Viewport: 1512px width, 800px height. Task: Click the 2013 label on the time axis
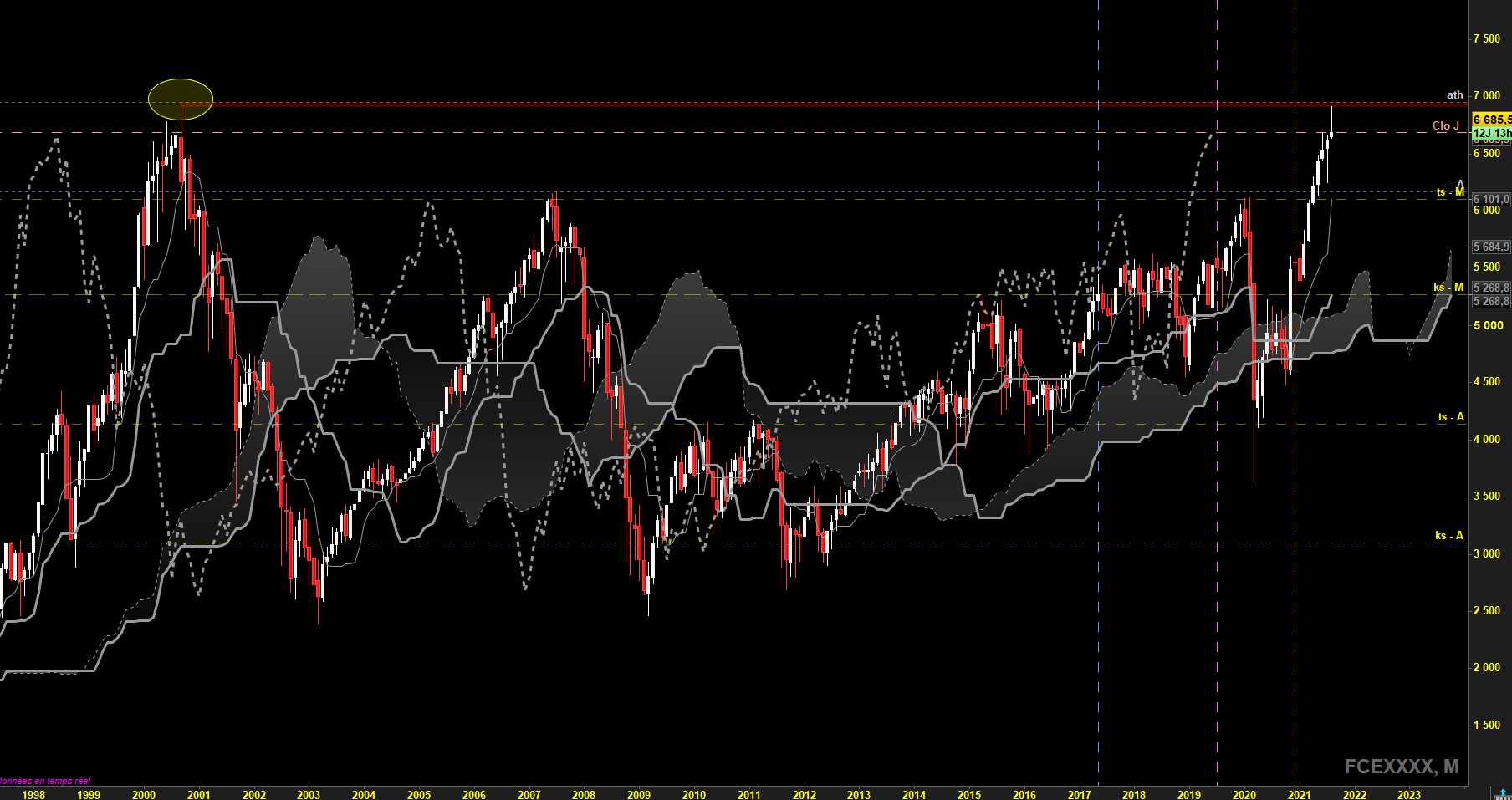(859, 795)
